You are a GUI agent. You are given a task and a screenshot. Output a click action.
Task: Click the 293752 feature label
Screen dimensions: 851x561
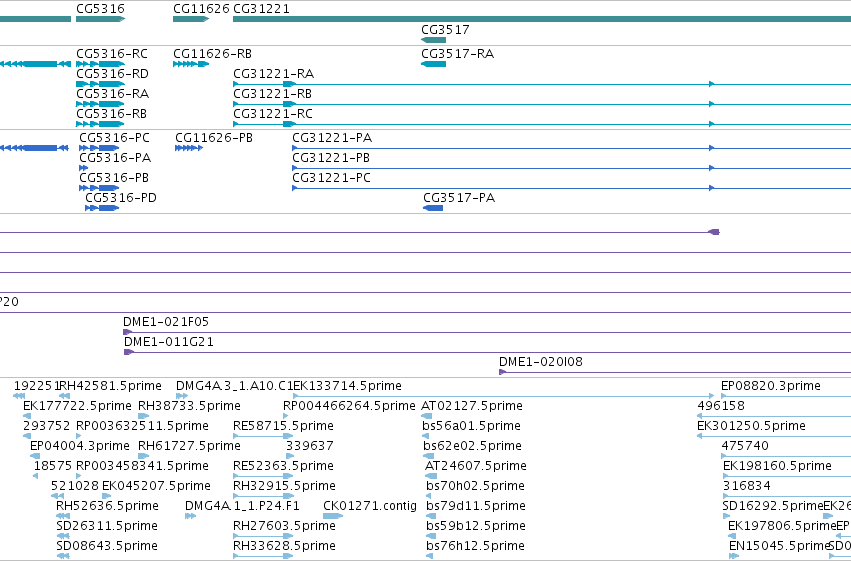pos(47,426)
